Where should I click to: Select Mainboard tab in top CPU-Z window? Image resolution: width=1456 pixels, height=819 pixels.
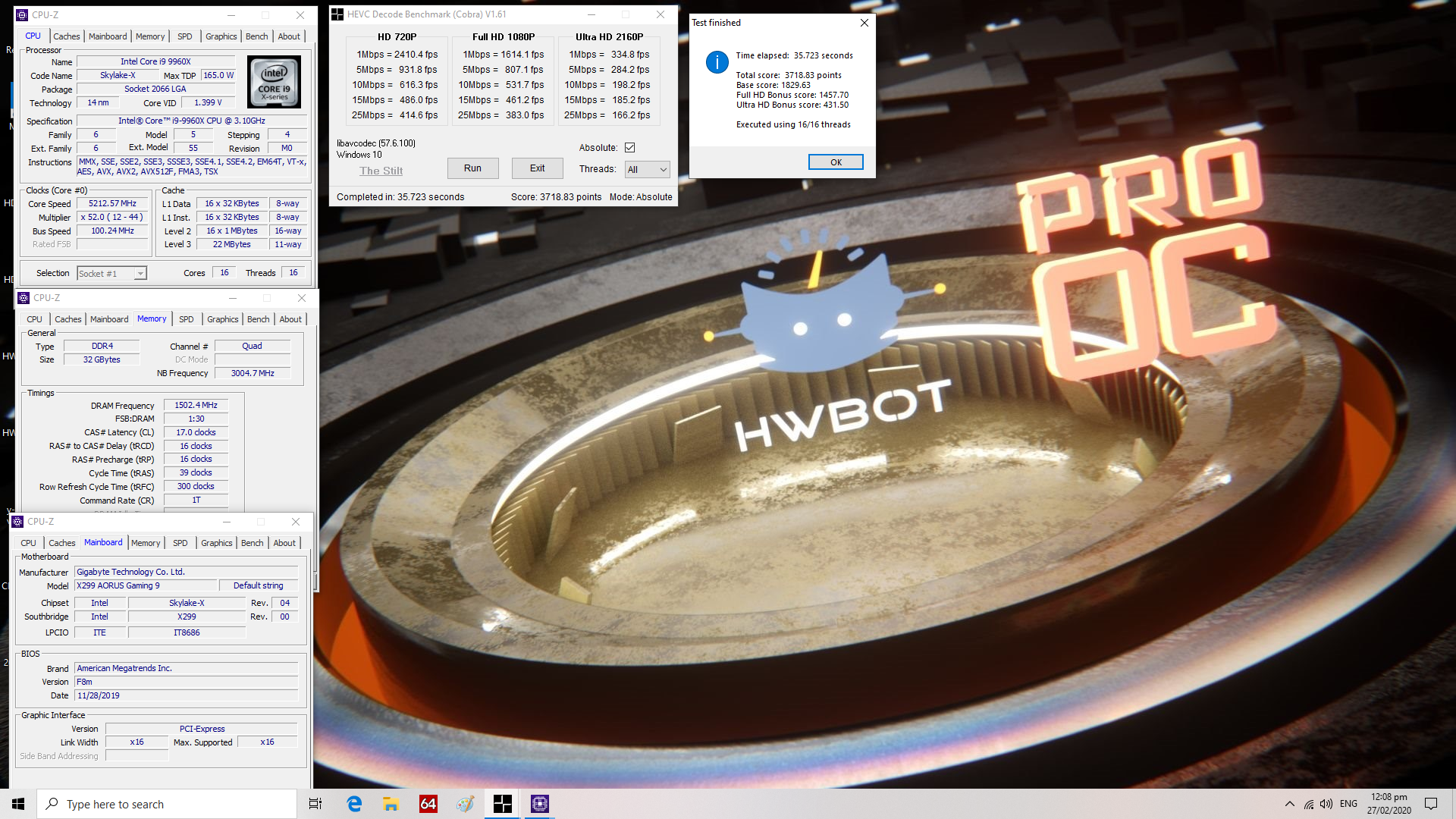coord(108,36)
